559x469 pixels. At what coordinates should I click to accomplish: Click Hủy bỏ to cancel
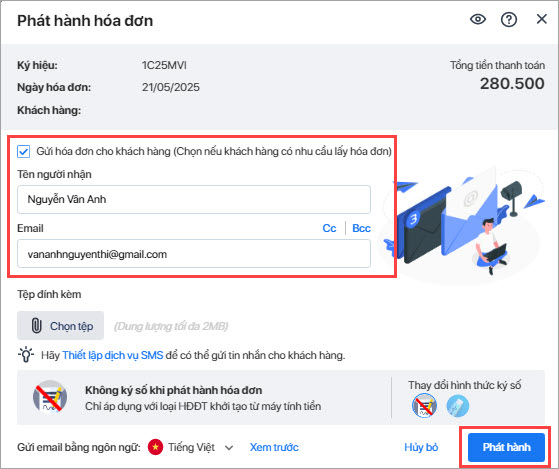(x=421, y=447)
